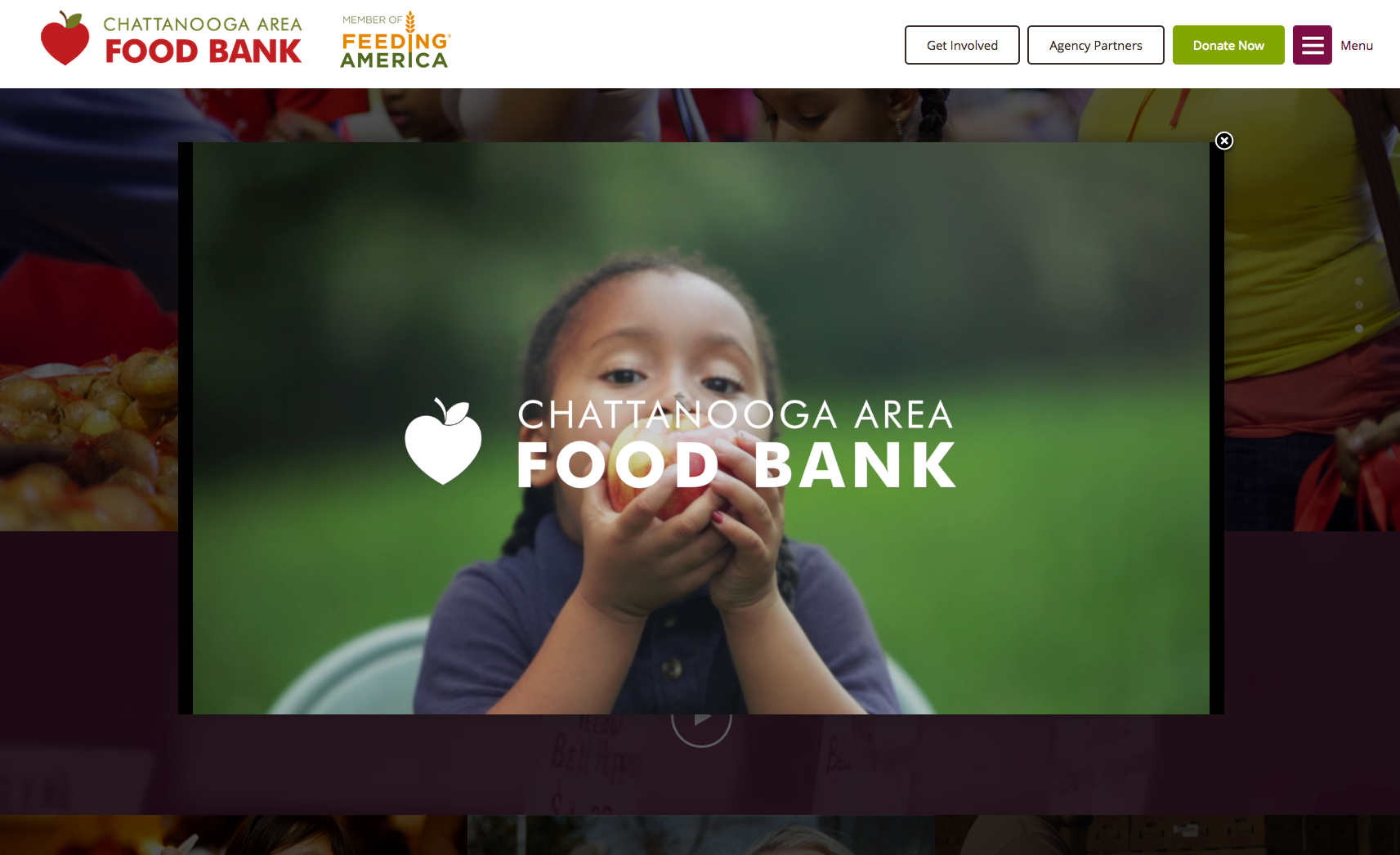Click the white apple logo in the video
The image size is (1400, 855).
443,441
